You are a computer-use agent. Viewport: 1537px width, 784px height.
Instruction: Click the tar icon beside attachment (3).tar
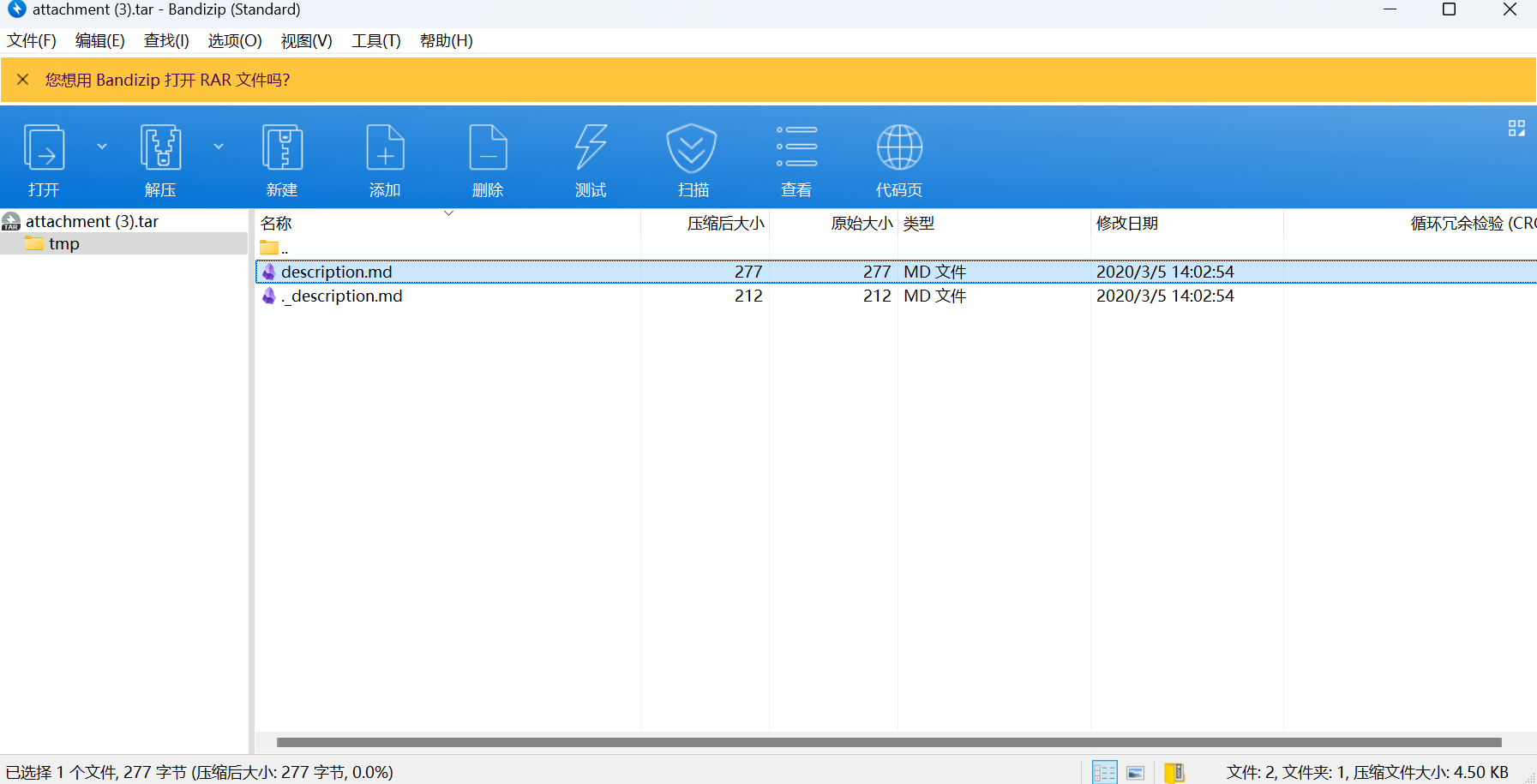pos(11,221)
